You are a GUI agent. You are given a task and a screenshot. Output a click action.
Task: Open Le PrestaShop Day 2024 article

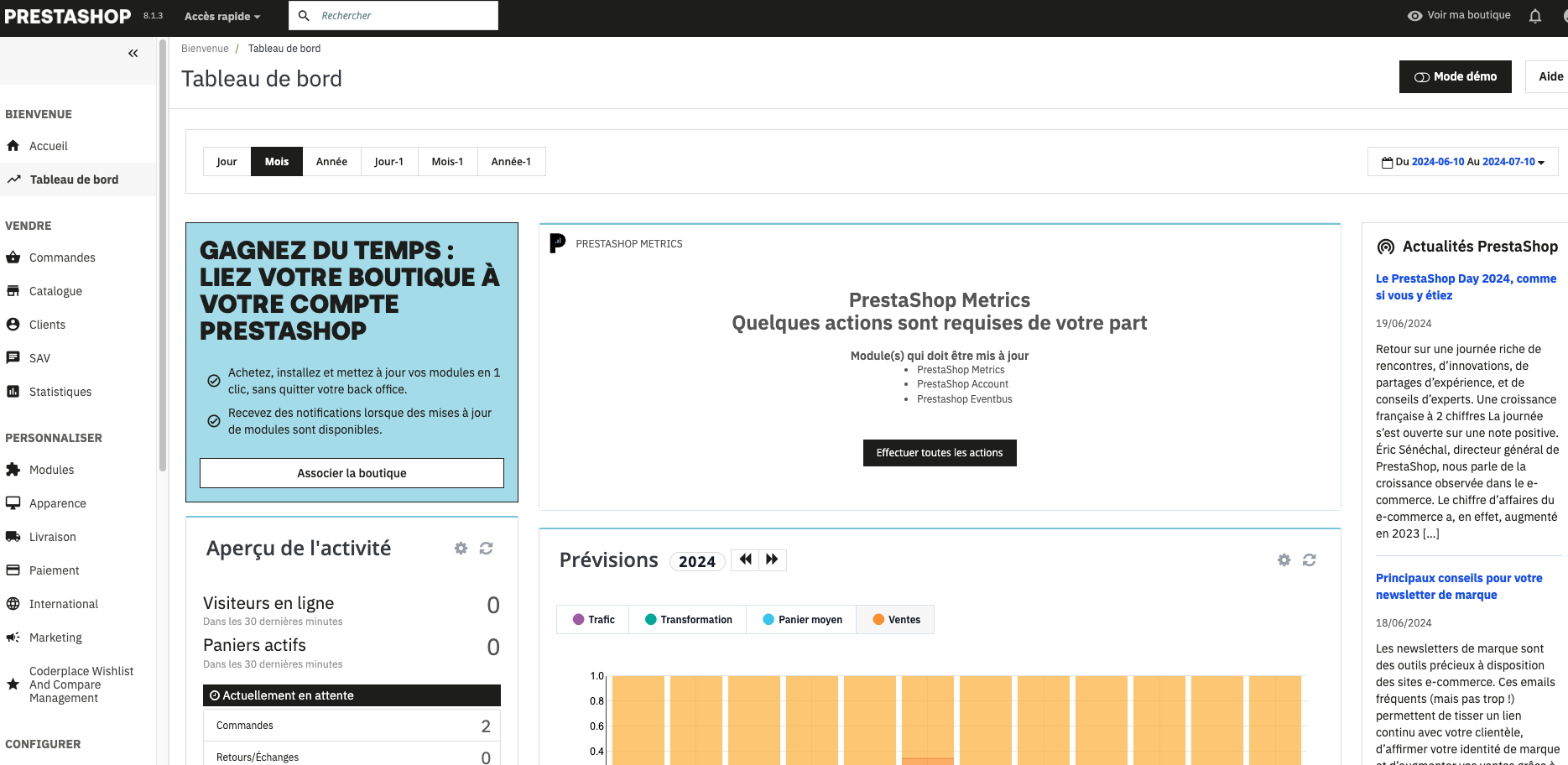[x=1466, y=287]
